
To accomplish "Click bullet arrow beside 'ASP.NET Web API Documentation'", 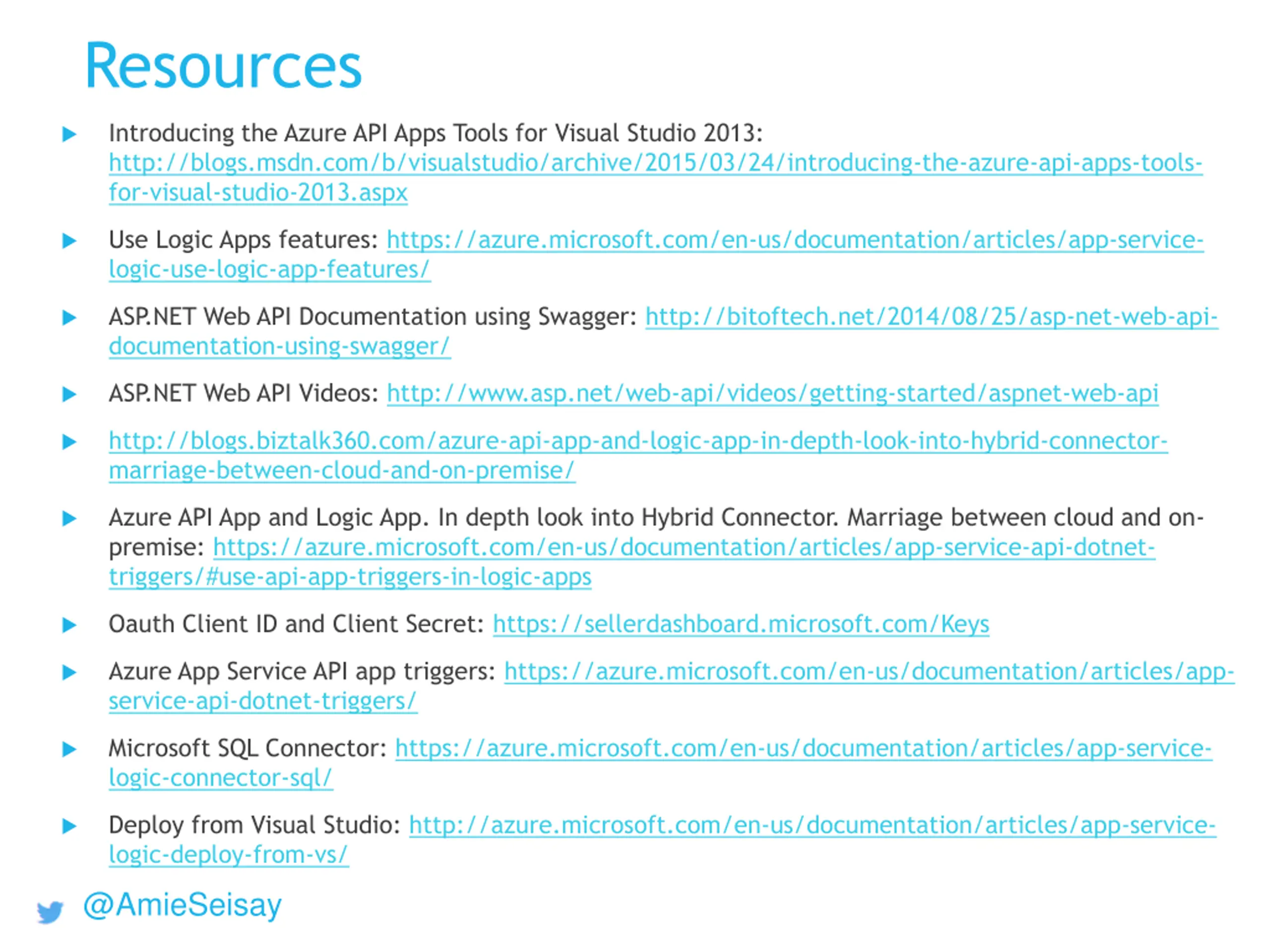I will point(69,318).
